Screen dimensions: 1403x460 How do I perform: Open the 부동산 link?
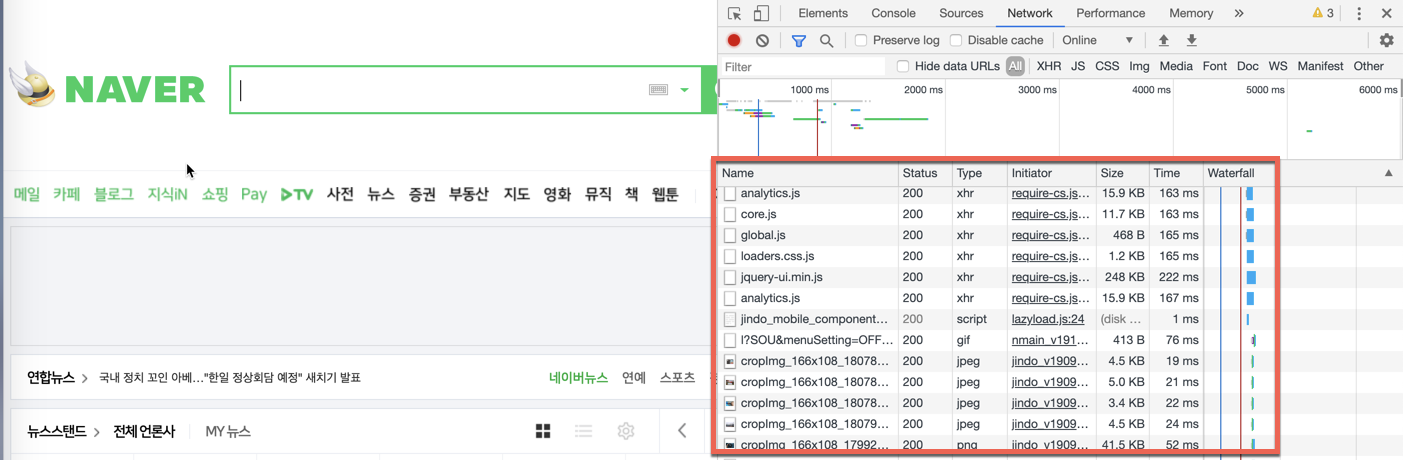(x=469, y=194)
